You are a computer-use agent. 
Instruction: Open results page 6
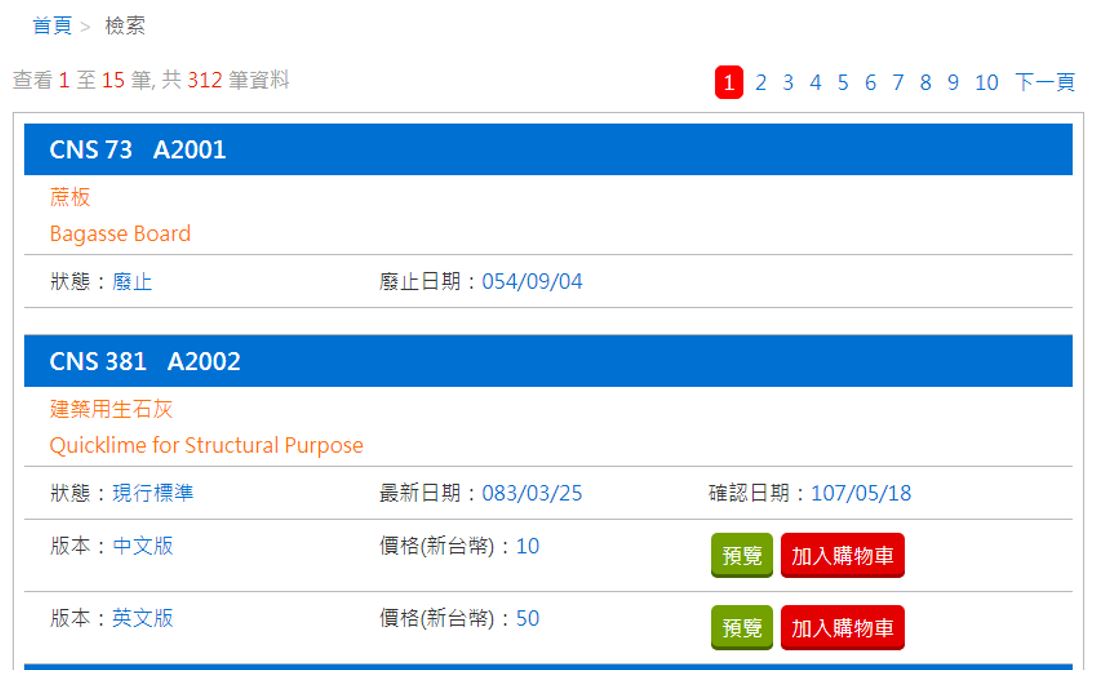pyautogui.click(x=870, y=83)
